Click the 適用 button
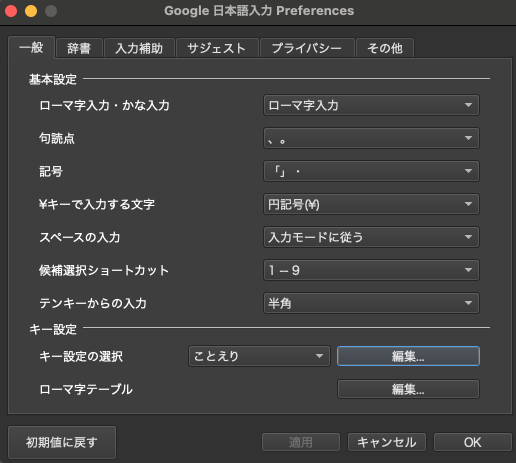This screenshot has width=516, height=463. pyautogui.click(x=301, y=442)
